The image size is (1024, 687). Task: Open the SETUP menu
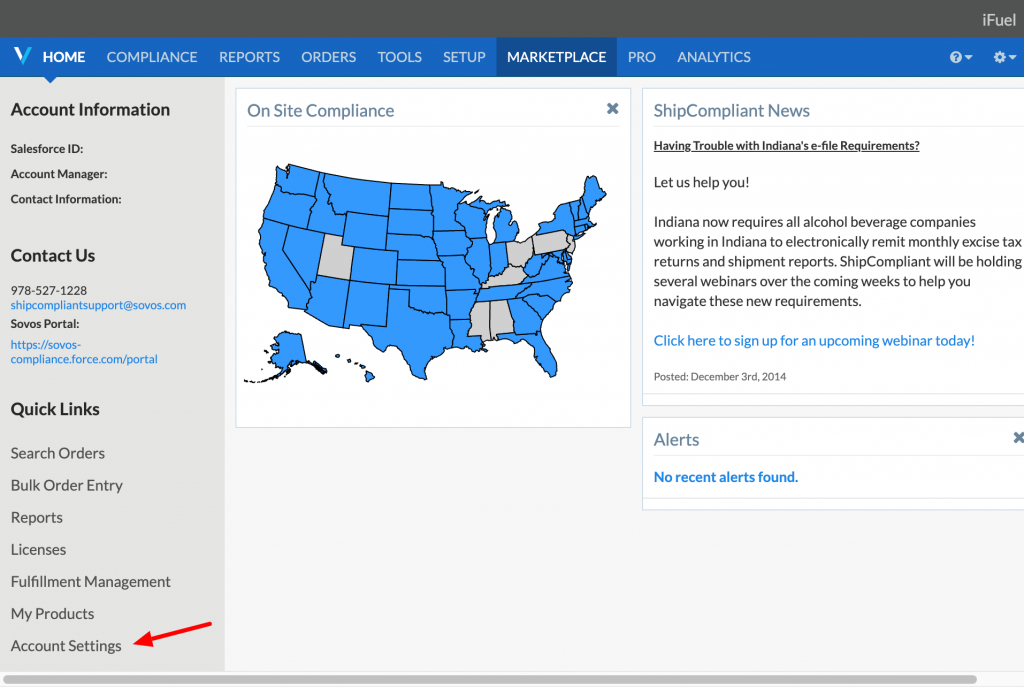[464, 57]
